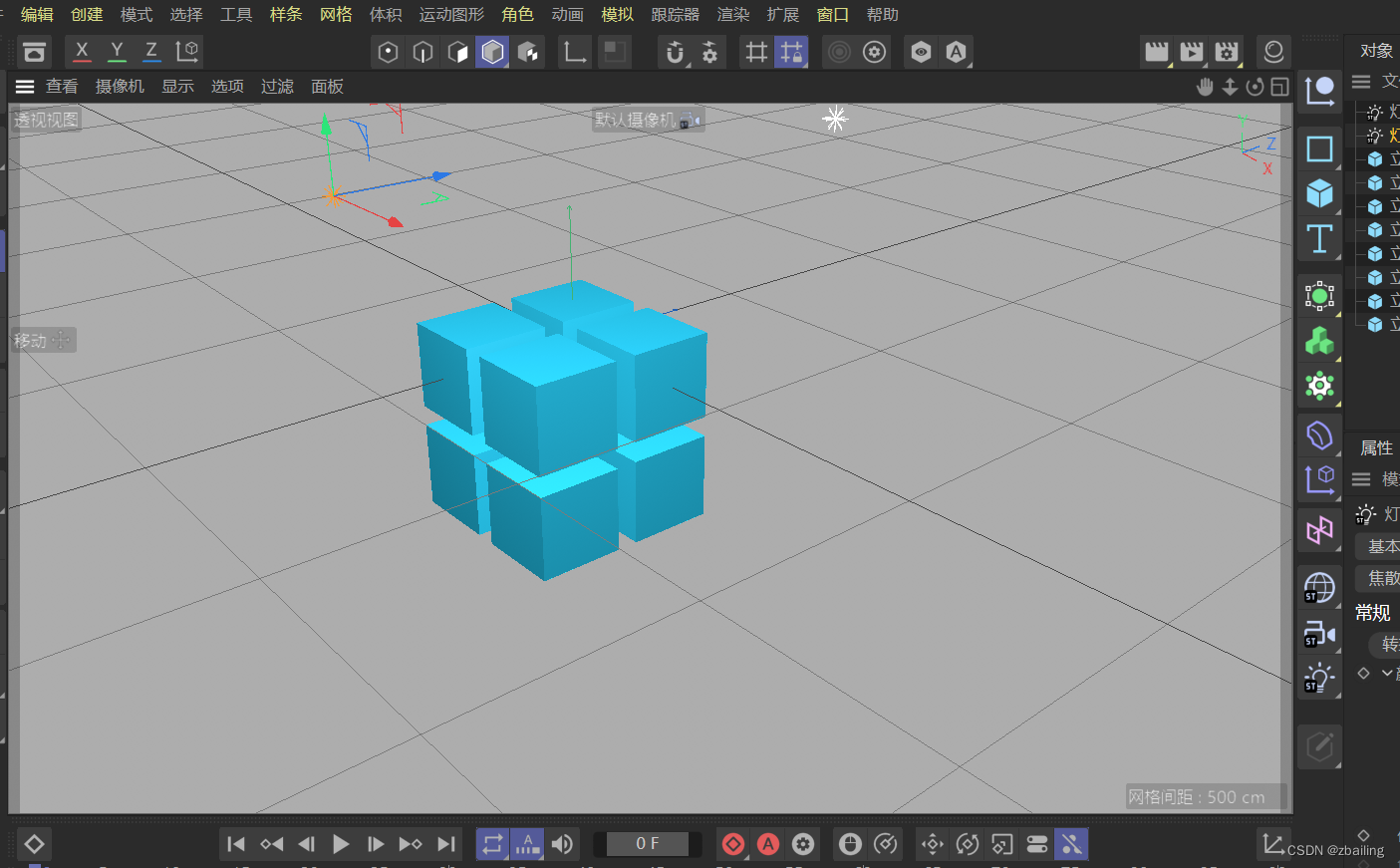Image resolution: width=1400 pixels, height=868 pixels.
Task: Toggle the X axis lock
Action: point(82,52)
